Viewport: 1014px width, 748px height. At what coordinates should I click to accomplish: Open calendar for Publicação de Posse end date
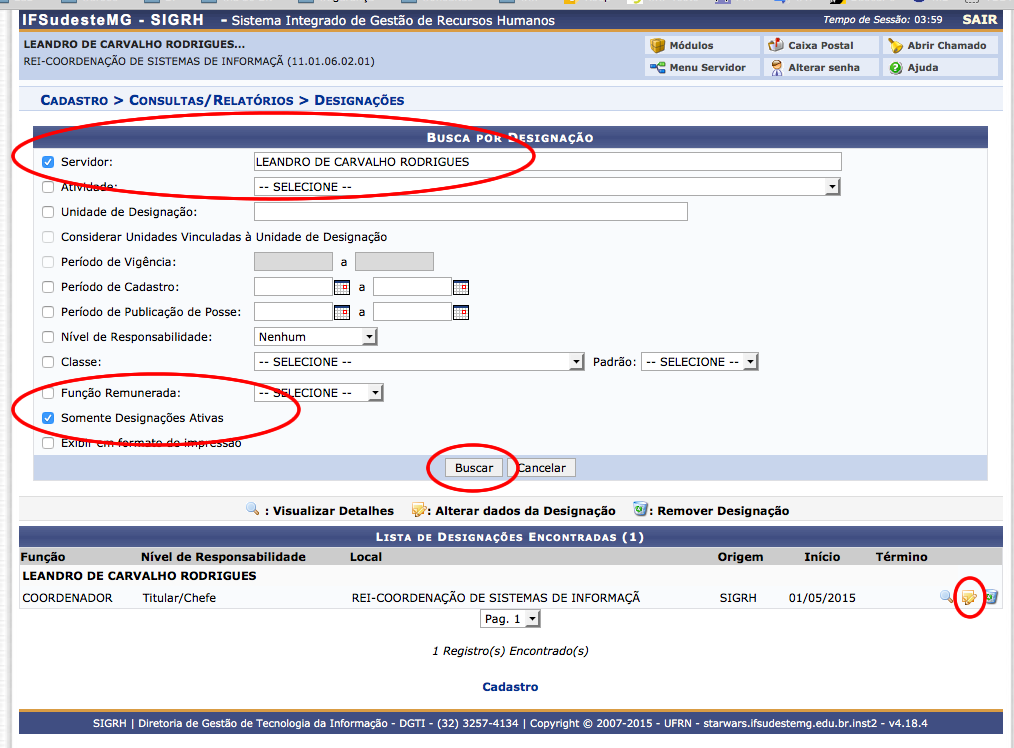click(x=460, y=312)
